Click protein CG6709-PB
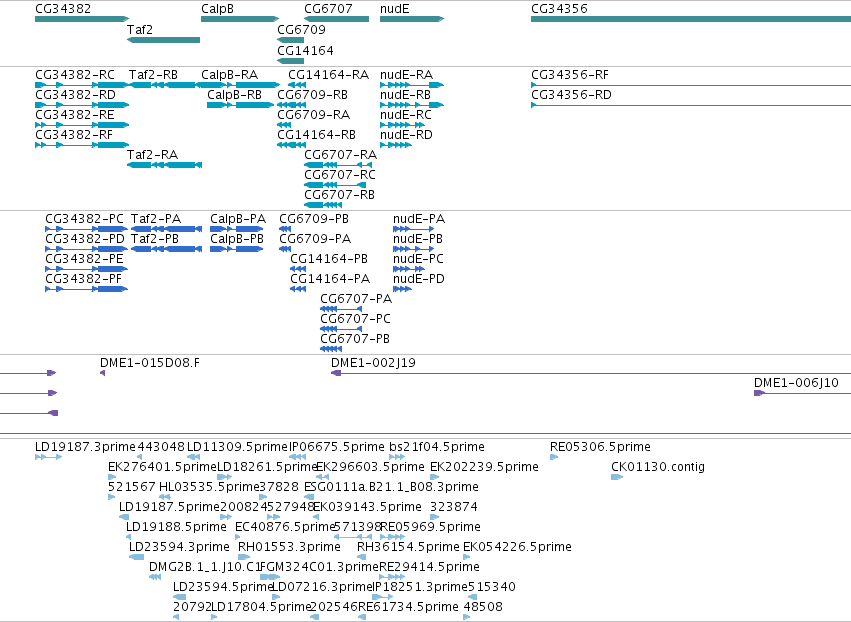 (x=314, y=219)
